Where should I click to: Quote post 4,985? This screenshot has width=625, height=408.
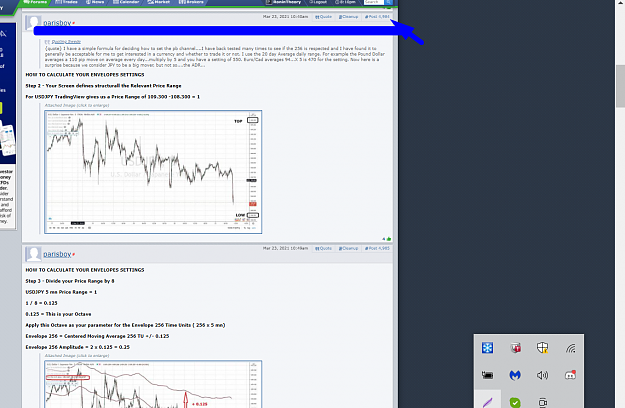click(x=323, y=248)
